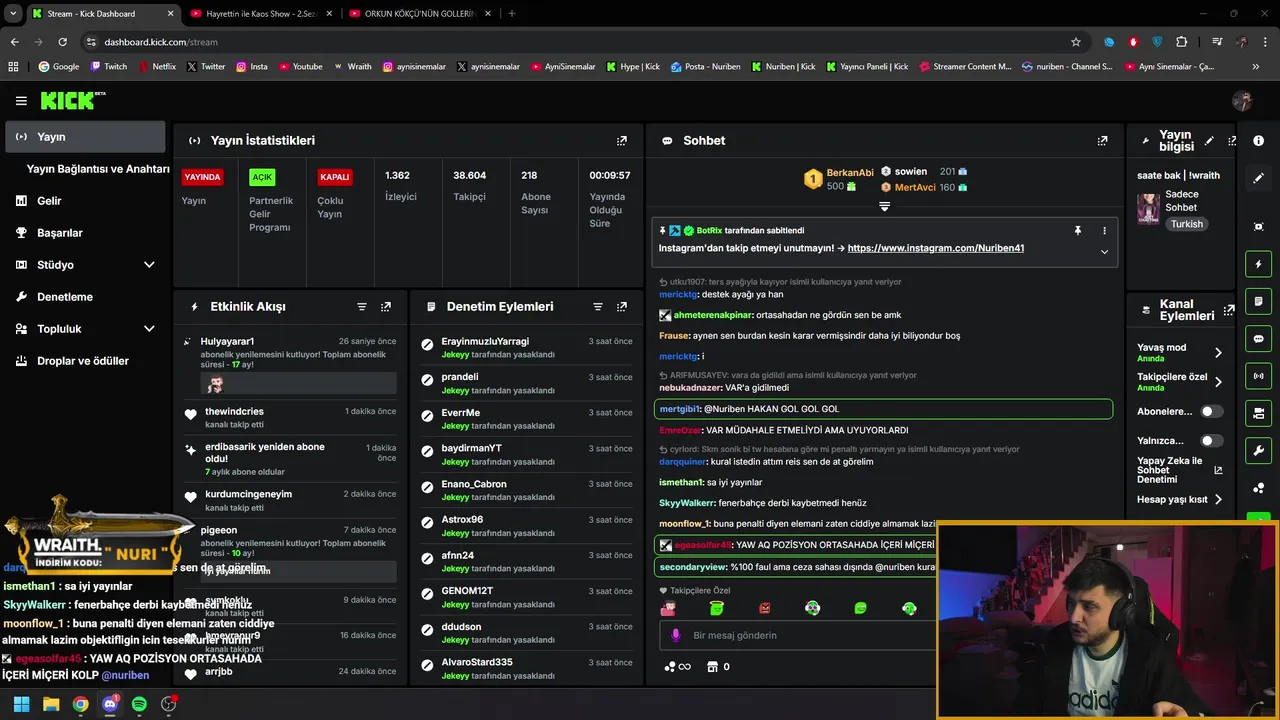The width and height of the screenshot is (1280, 720).
Task: Click the wrench icon in right sidebar
Action: click(x=1259, y=451)
